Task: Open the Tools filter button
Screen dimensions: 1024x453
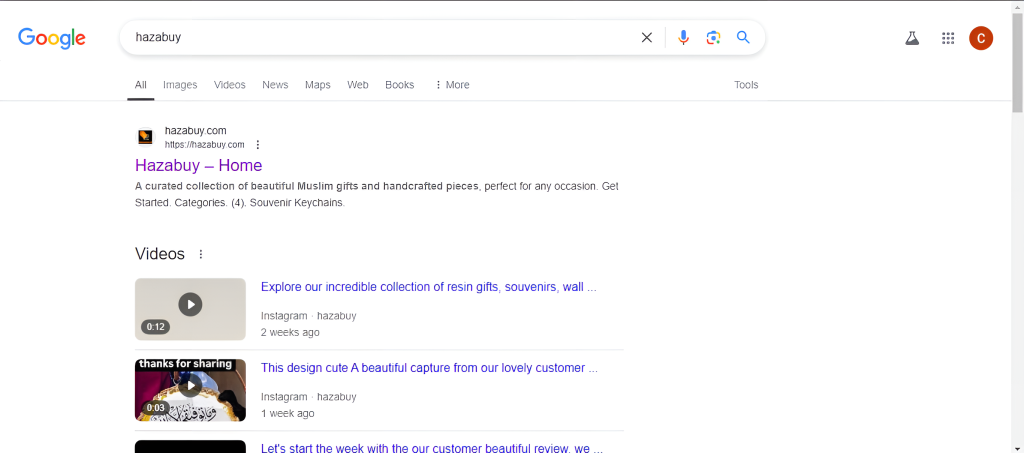Action: (746, 85)
